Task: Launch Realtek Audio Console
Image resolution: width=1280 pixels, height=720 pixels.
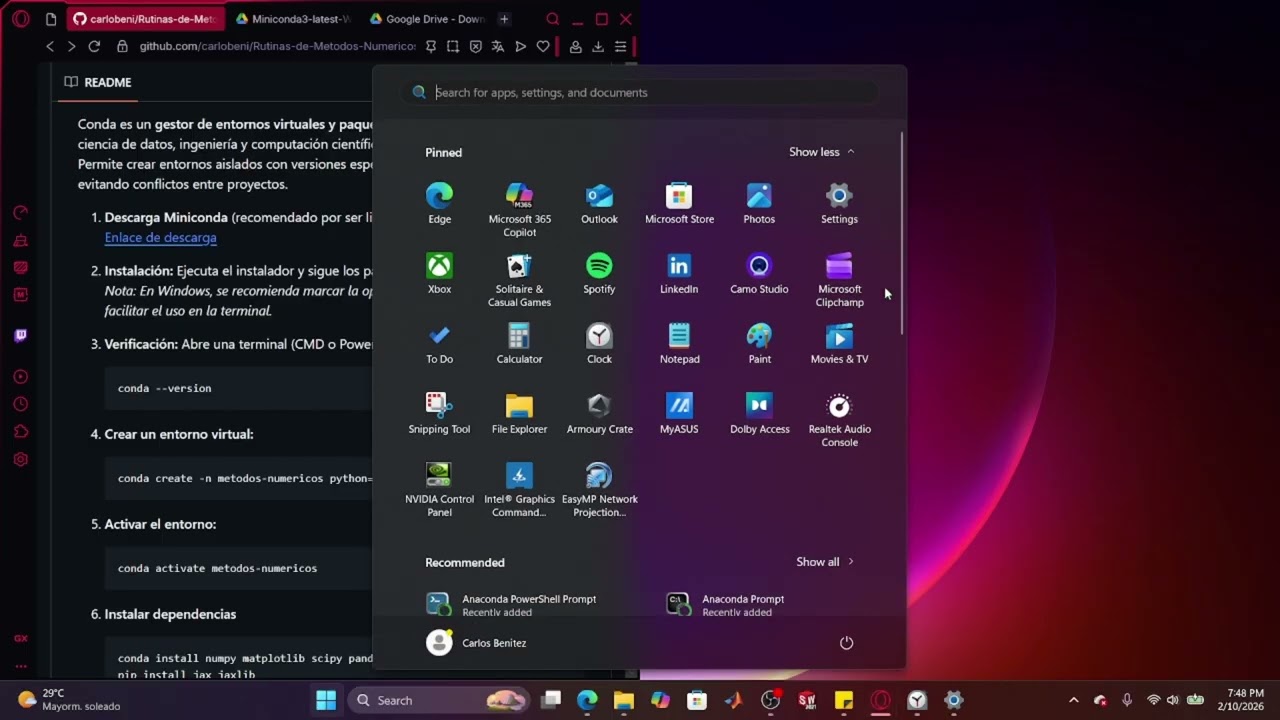Action: (x=839, y=420)
